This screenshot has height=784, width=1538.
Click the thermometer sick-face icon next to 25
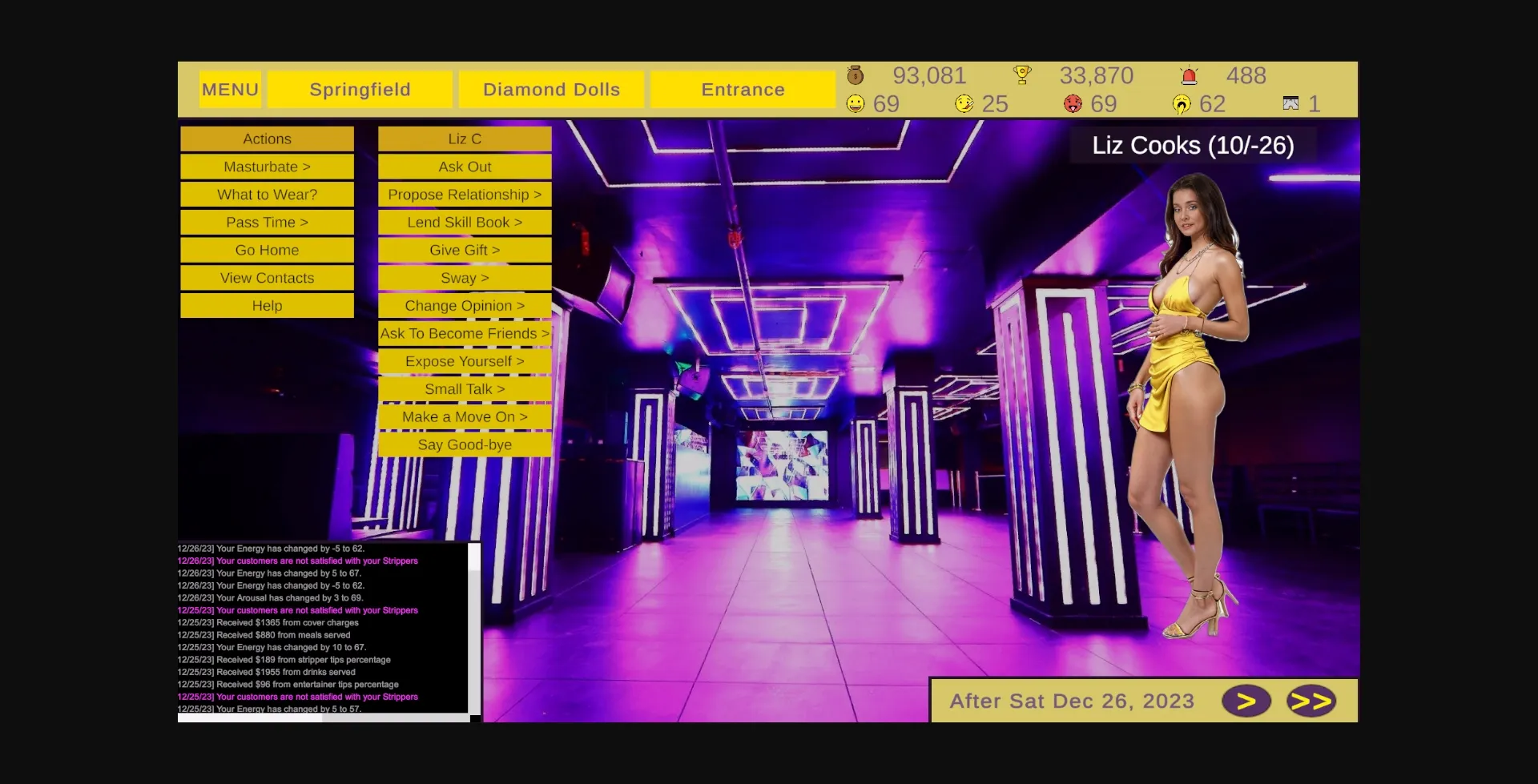click(x=964, y=103)
